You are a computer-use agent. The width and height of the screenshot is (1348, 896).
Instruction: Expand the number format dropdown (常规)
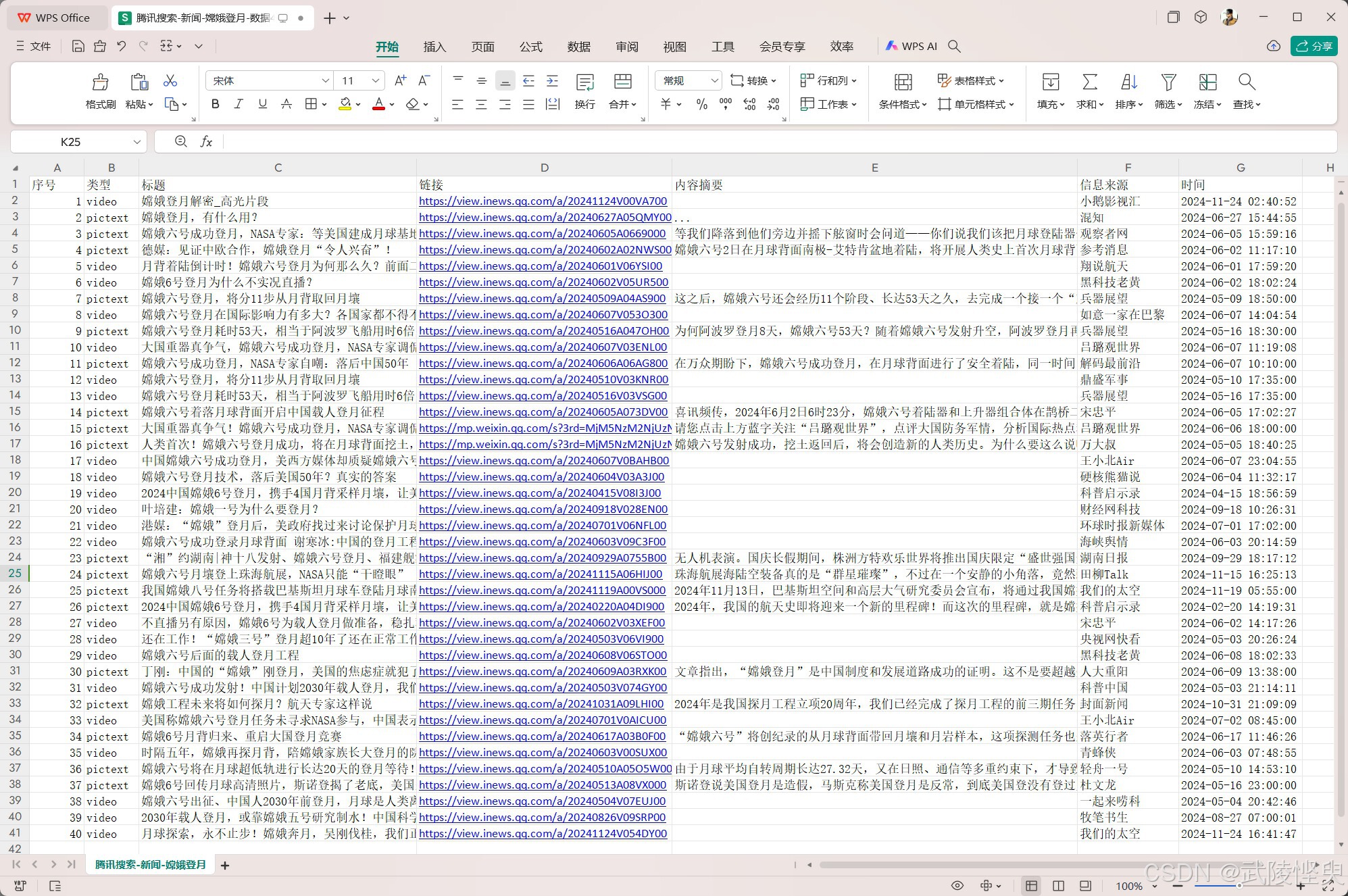(x=714, y=81)
